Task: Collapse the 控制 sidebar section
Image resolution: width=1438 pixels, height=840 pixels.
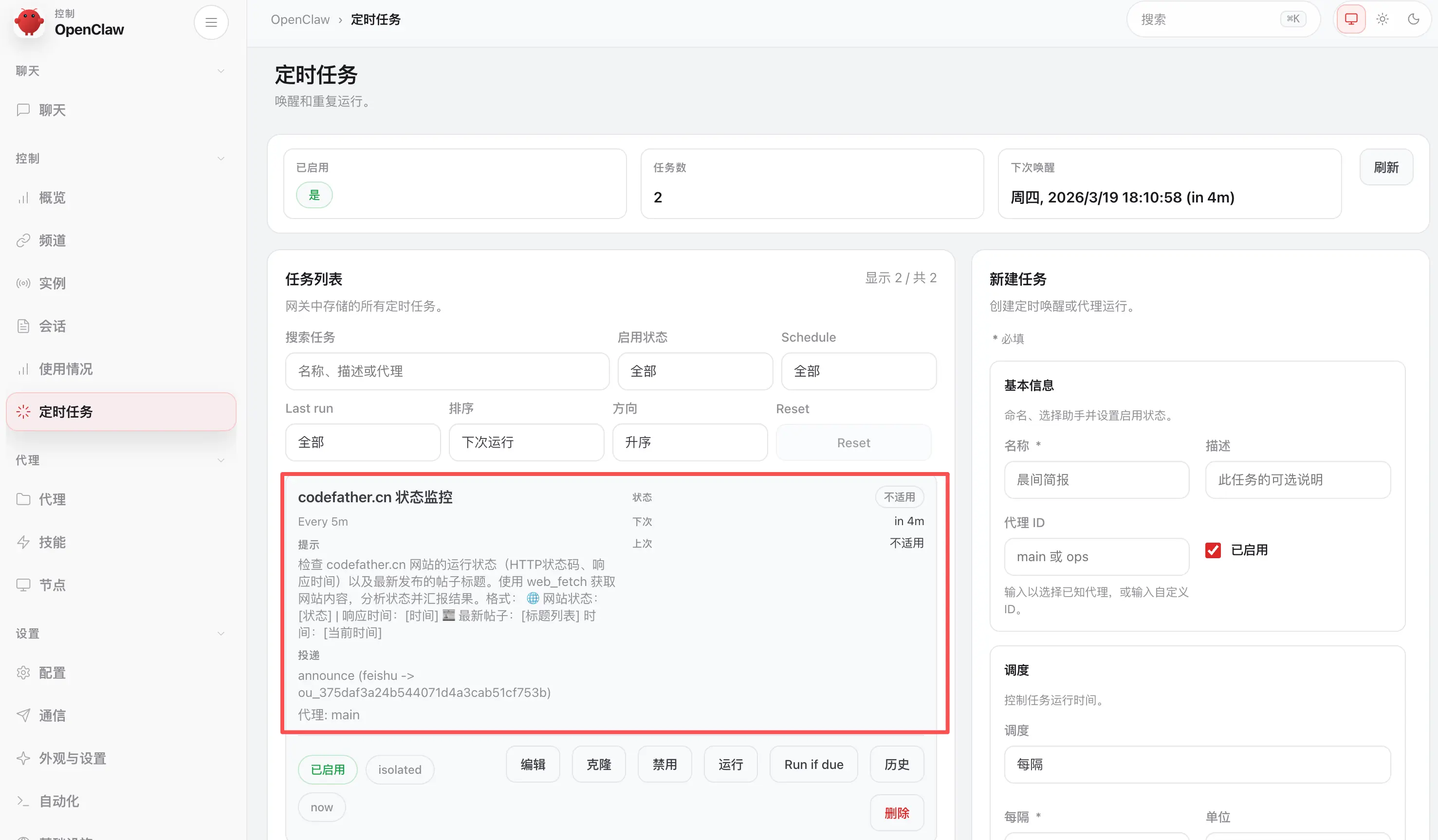Action: tap(220, 158)
